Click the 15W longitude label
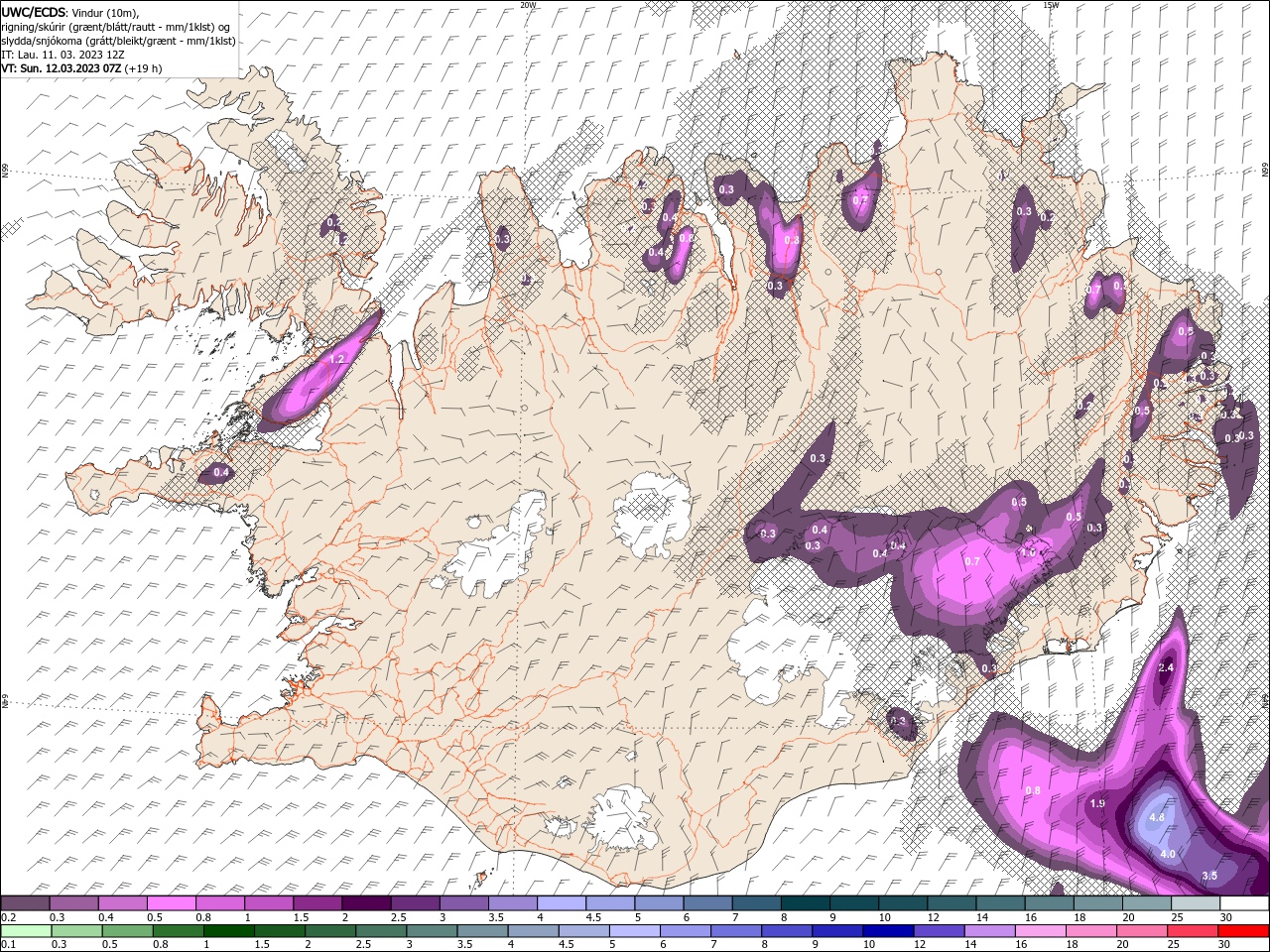 coord(1051,5)
